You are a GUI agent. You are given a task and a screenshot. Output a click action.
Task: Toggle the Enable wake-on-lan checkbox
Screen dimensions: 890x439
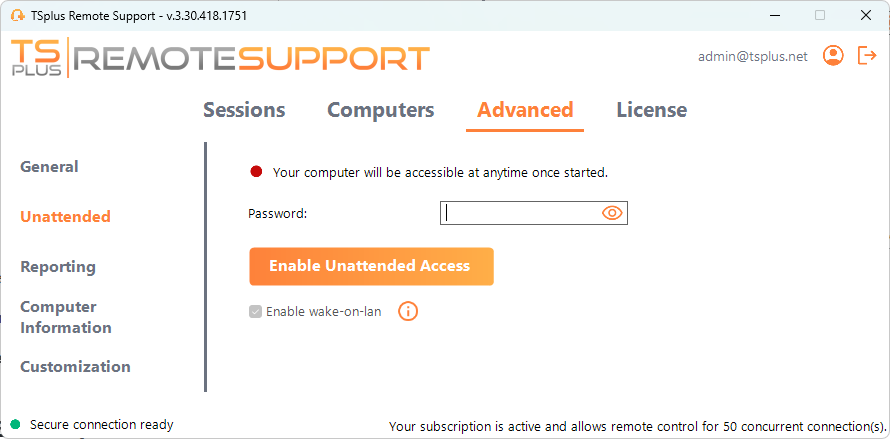[x=256, y=312]
